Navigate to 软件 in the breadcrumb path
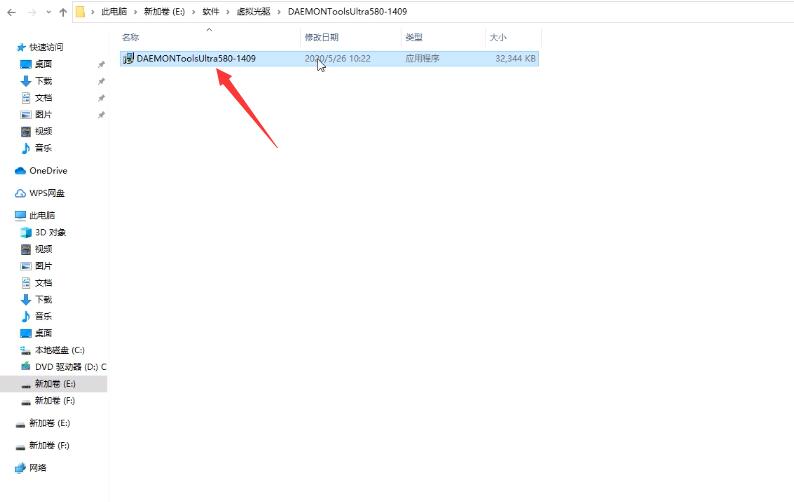Screen dimensions: 794x502 click(211, 12)
